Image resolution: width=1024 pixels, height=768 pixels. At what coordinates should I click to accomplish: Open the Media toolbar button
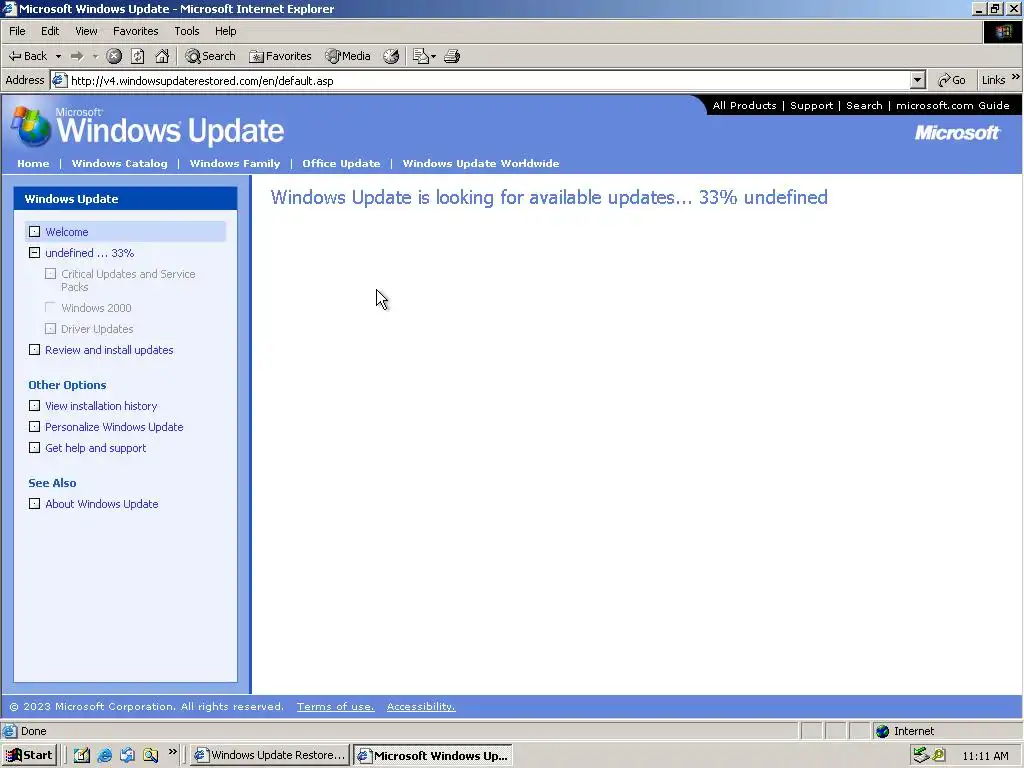(348, 56)
